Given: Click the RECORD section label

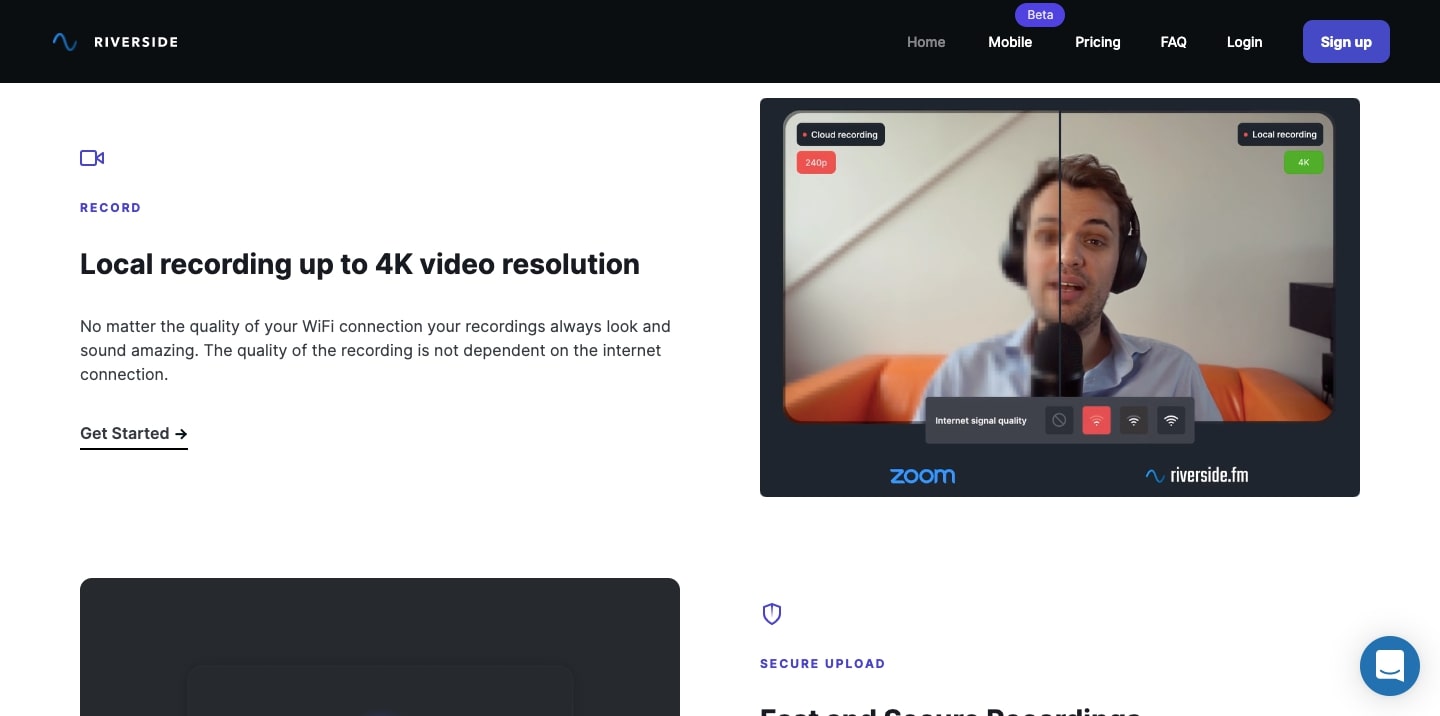Looking at the screenshot, I should pyautogui.click(x=110, y=208).
